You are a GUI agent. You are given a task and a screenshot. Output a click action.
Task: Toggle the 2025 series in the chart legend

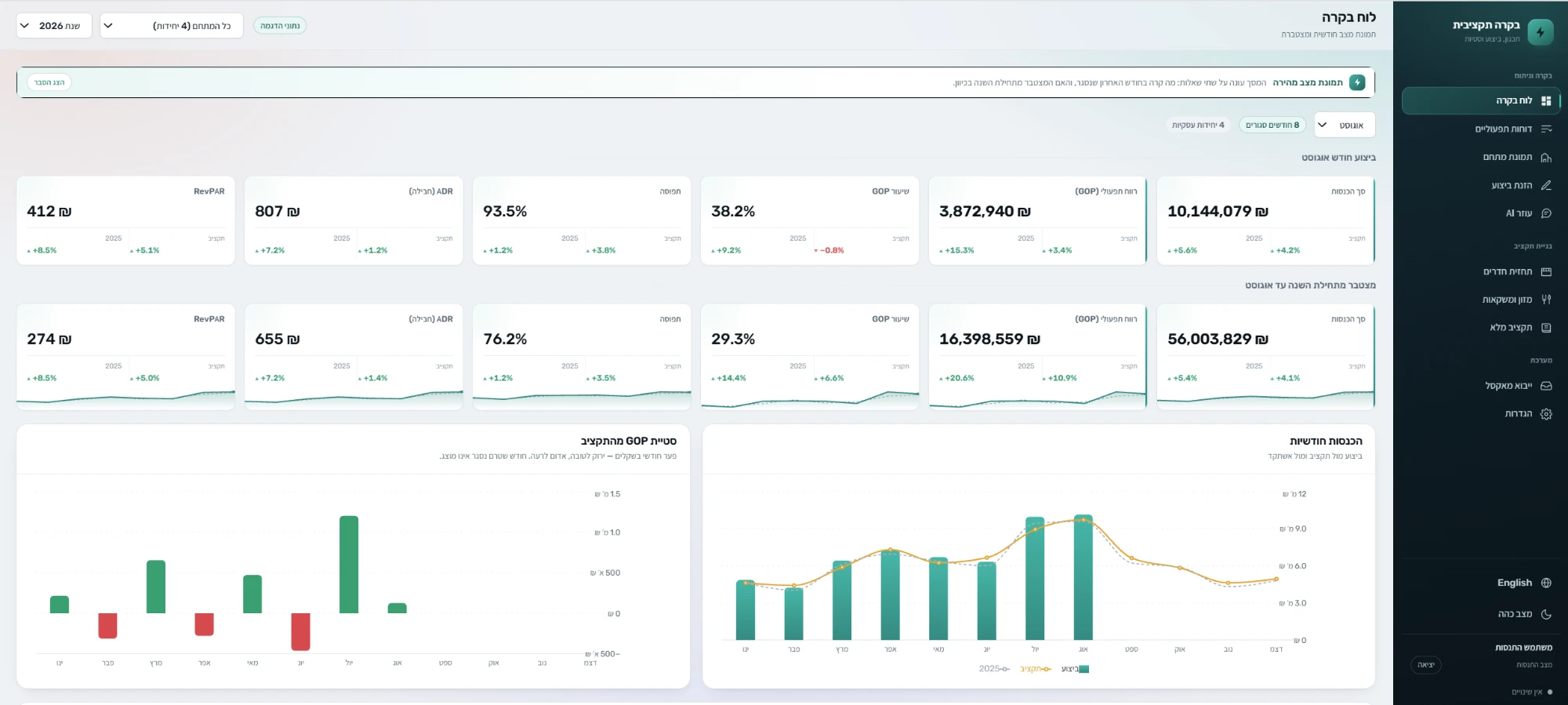click(994, 669)
